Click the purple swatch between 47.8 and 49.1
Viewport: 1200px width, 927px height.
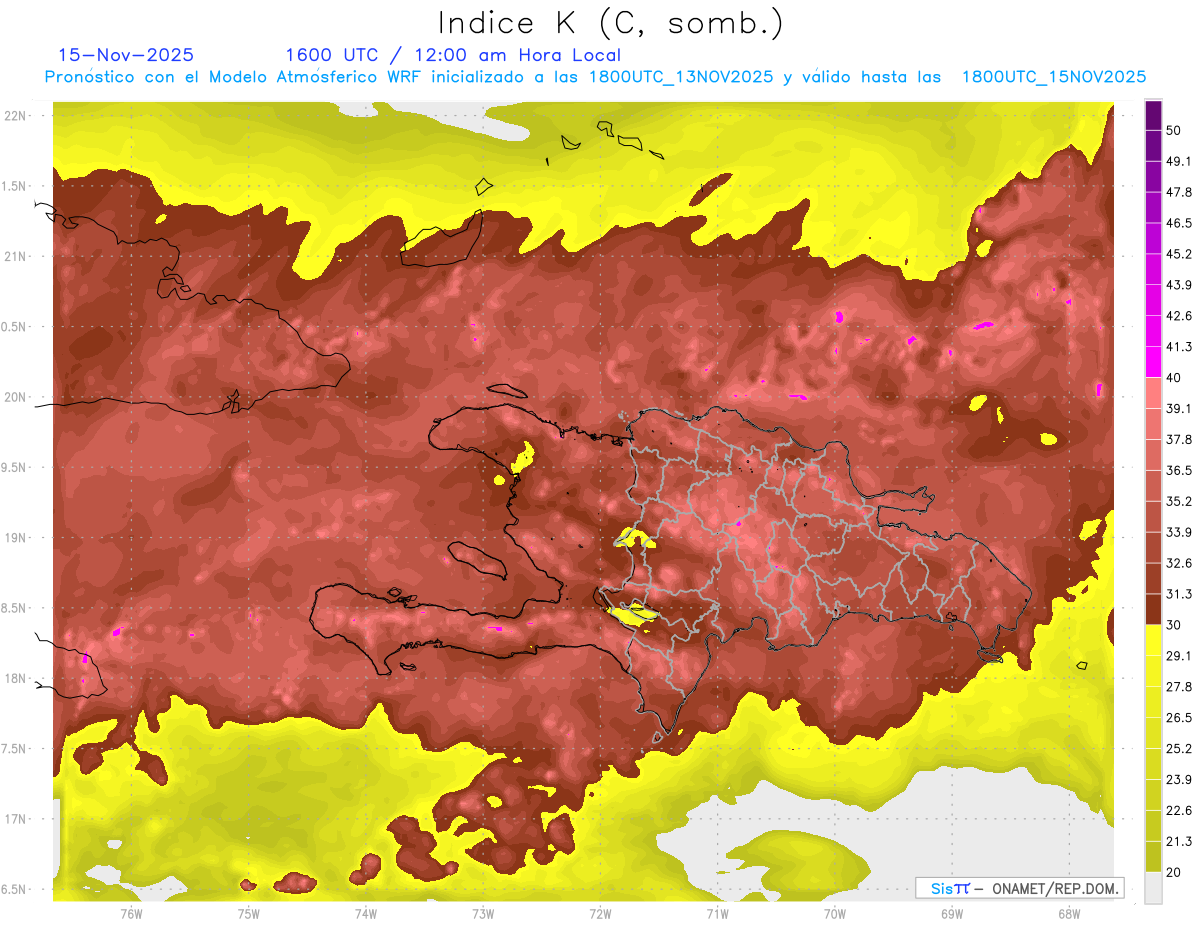coord(1153,177)
